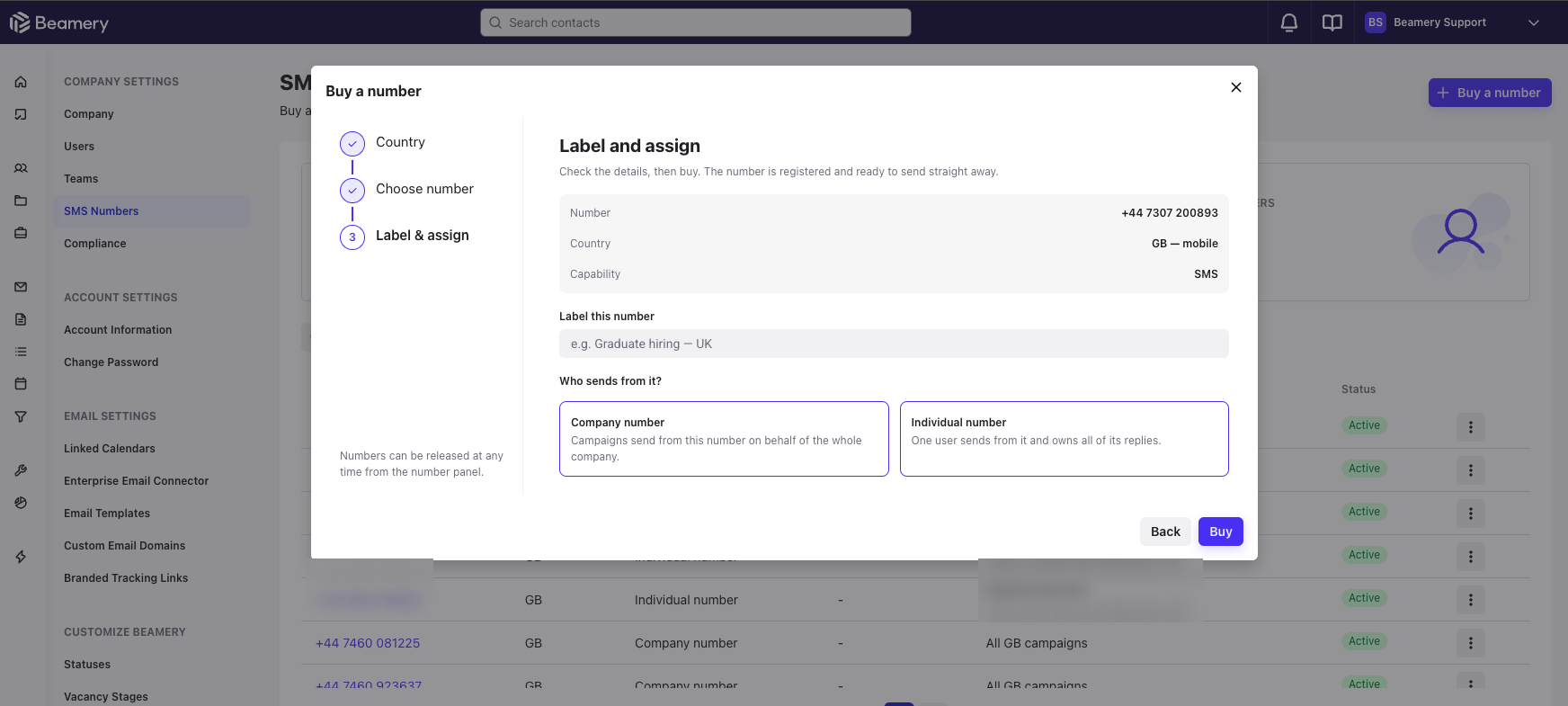Viewport: 1568px width, 706px height.
Task: Select the Company number option
Action: 724,439
